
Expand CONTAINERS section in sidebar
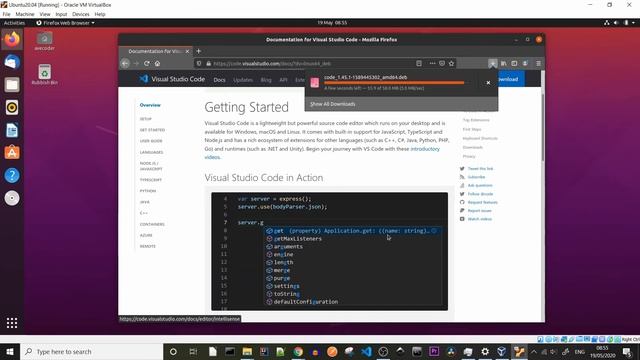pos(152,224)
